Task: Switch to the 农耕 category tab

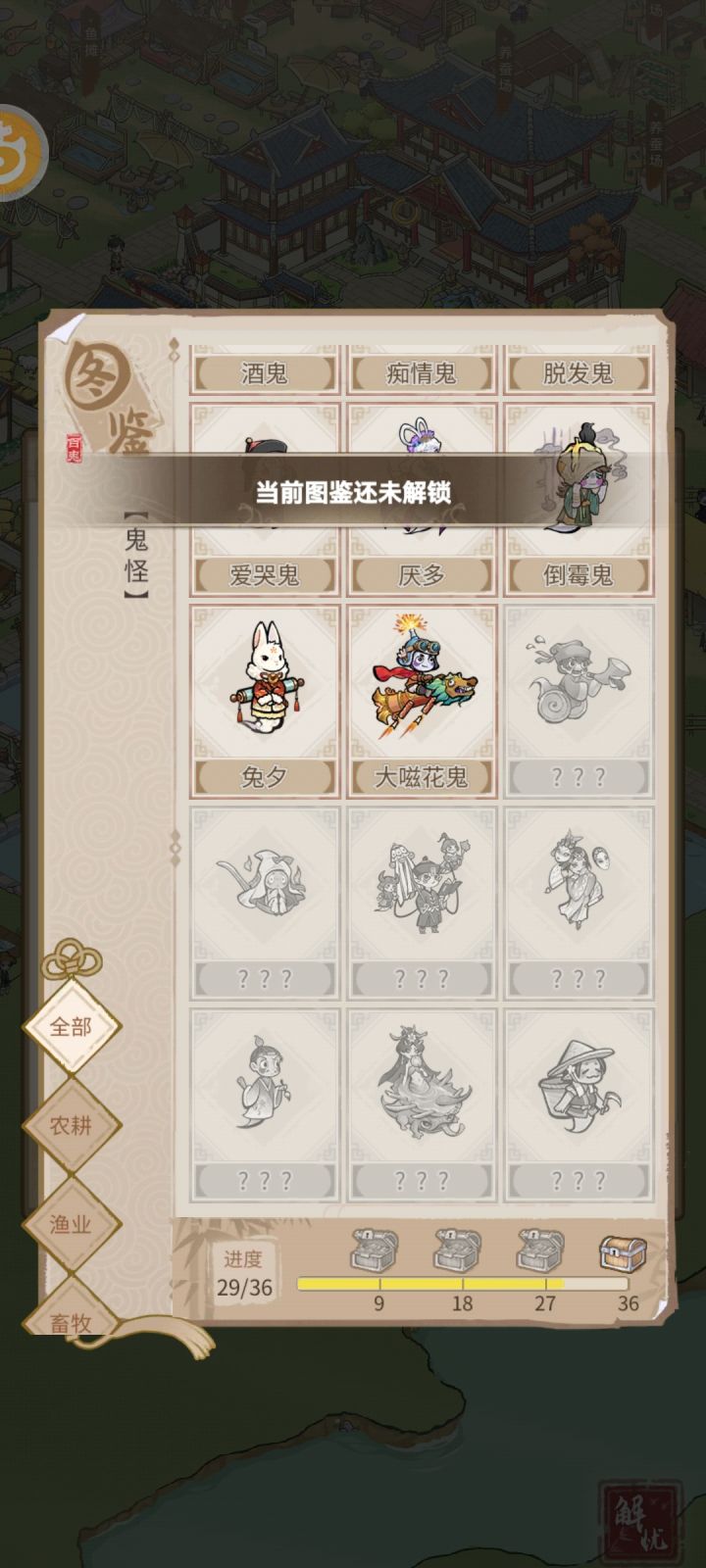Action: tap(71, 1125)
